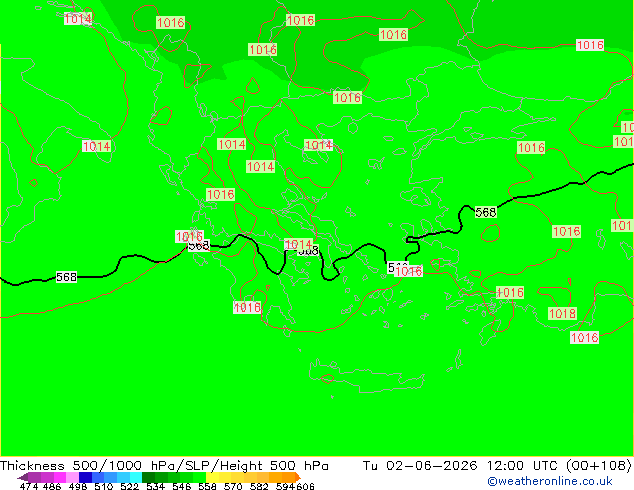Click the legend value 498

(x=78, y=486)
